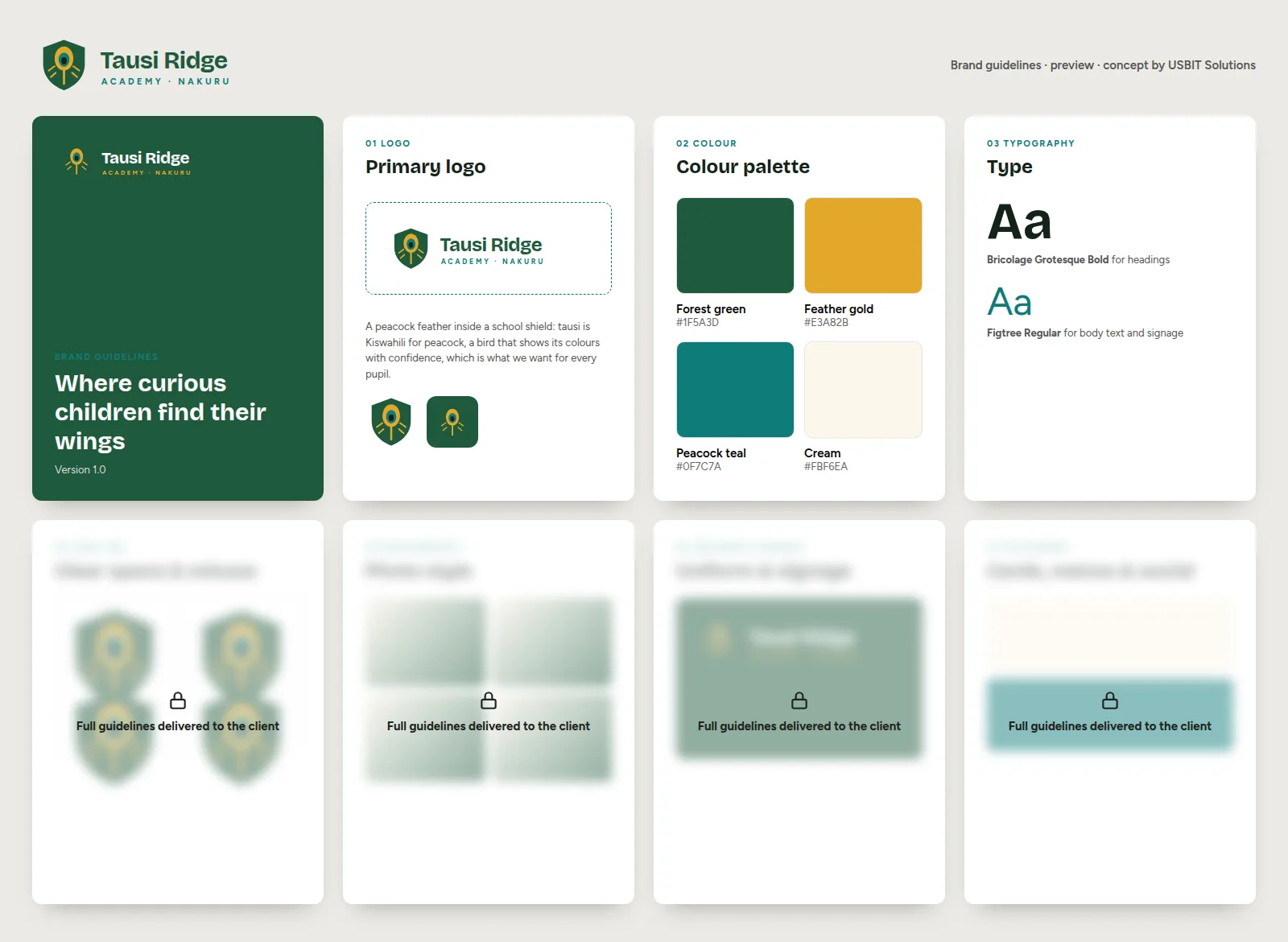Click the hex code #E3A82B

pyautogui.click(x=826, y=322)
